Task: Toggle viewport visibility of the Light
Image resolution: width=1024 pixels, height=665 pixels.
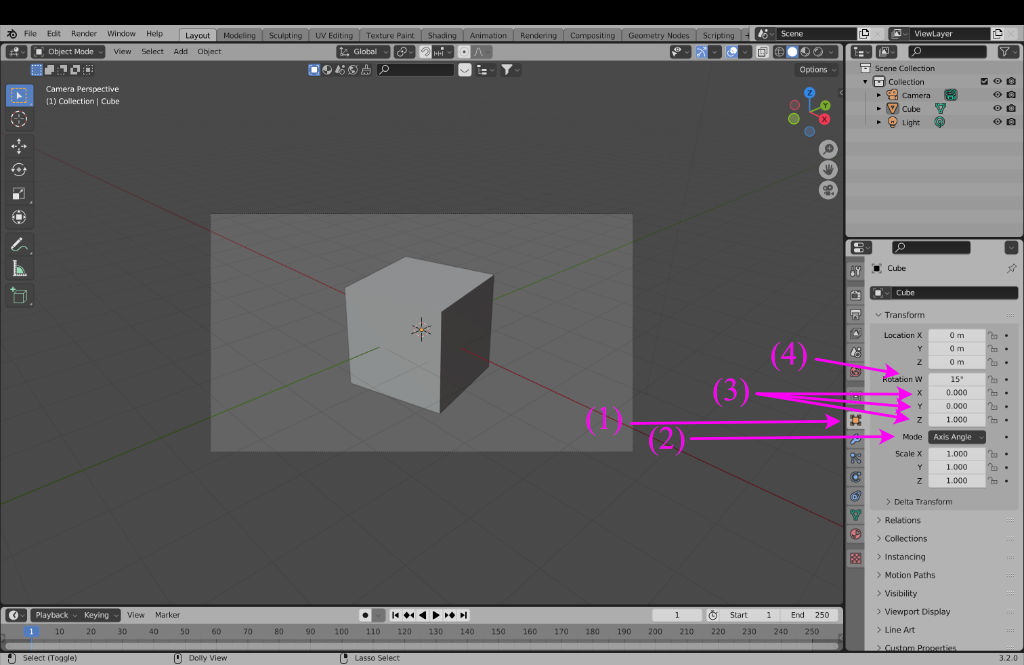Action: pos(997,122)
